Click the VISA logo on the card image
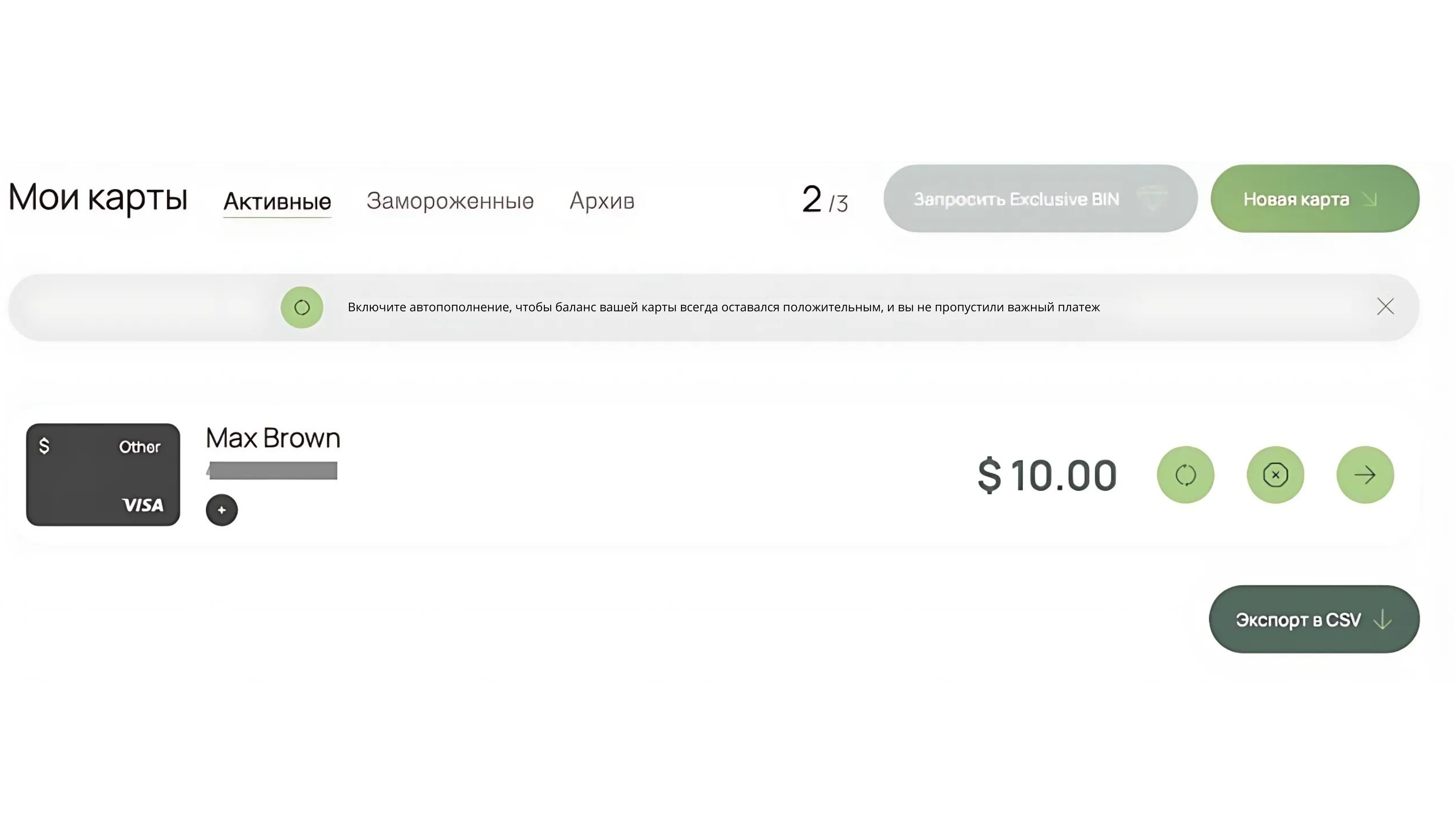This screenshot has width=1456, height=819. [x=143, y=505]
